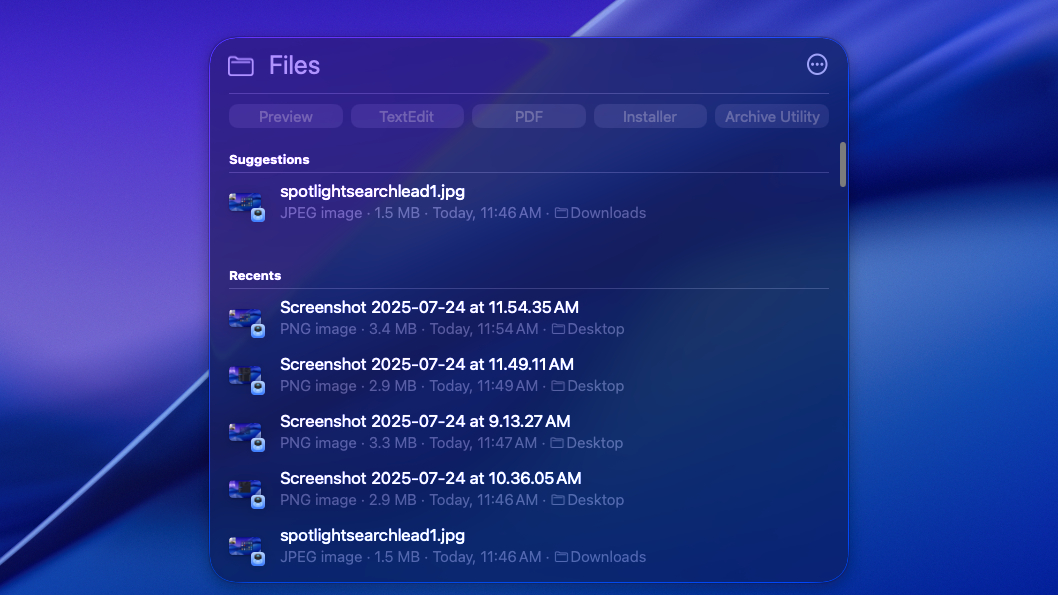Click Downloads folder icon in Suggestions row
1058x595 pixels.
(561, 213)
